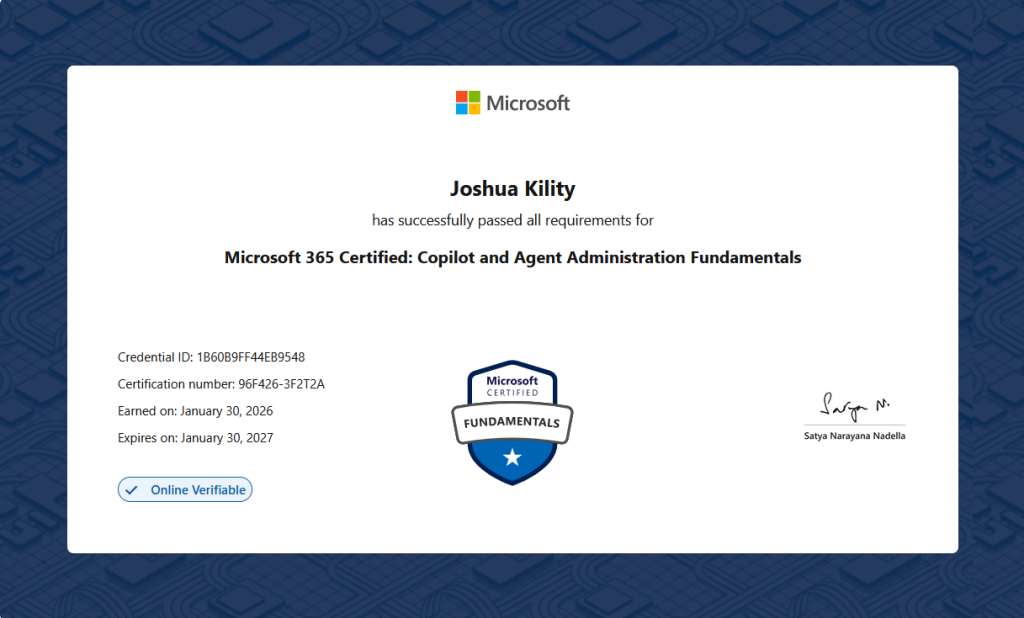Click the Expires on January 30, 2027 date
Viewport: 1024px width, 618px height.
(x=195, y=438)
